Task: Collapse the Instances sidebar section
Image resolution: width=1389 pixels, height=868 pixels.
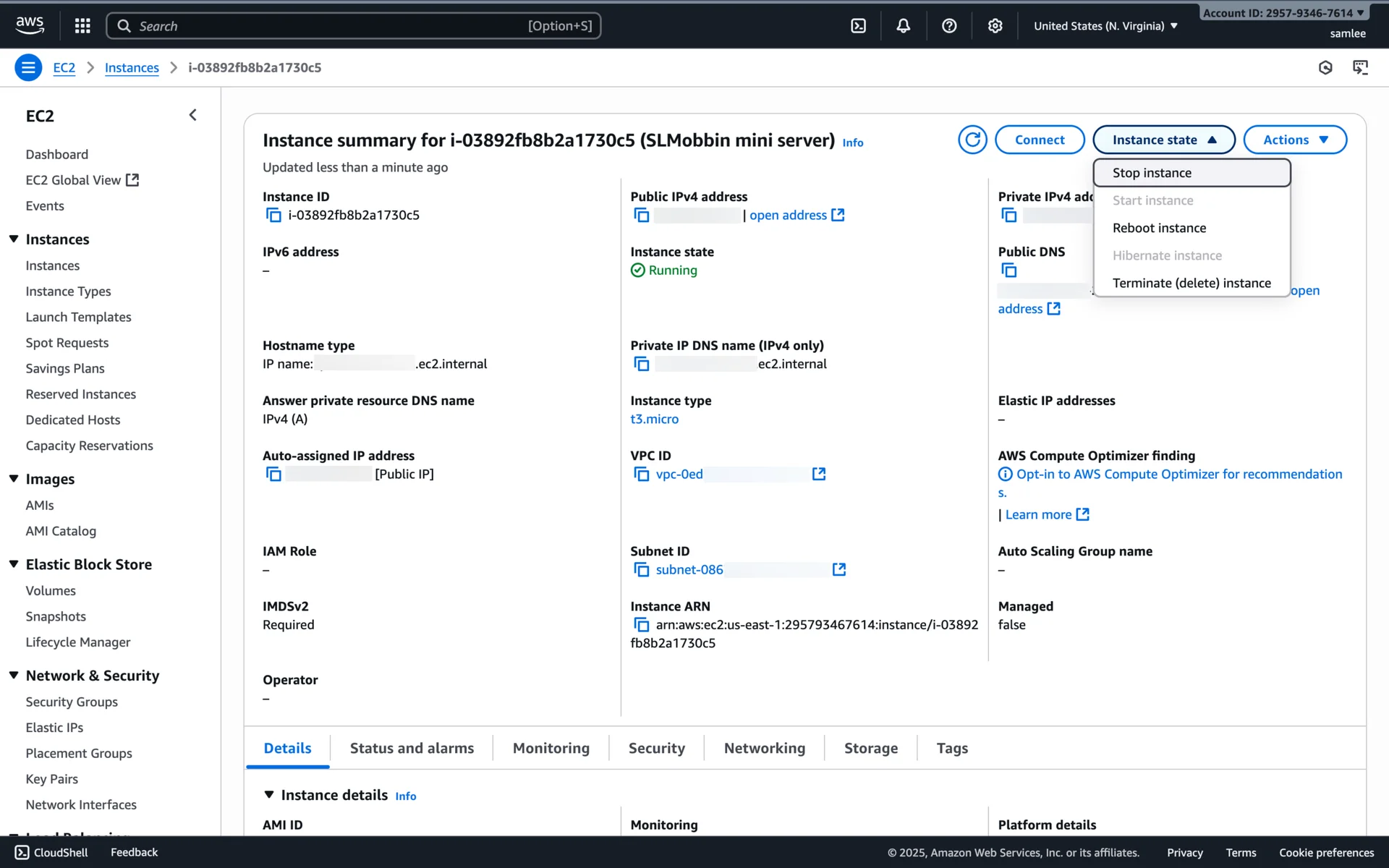Action: tap(14, 239)
